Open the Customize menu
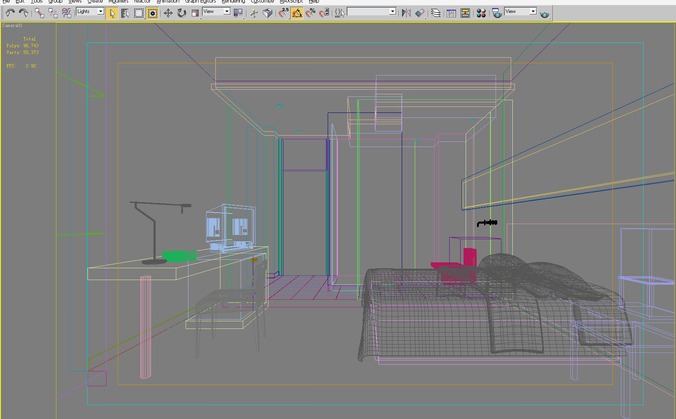The image size is (676, 419). 262,2
